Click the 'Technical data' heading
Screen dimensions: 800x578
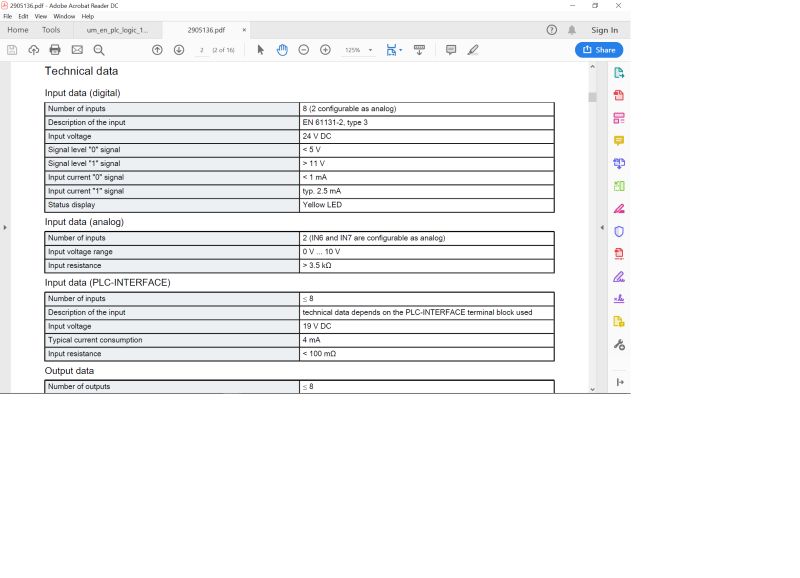point(81,71)
